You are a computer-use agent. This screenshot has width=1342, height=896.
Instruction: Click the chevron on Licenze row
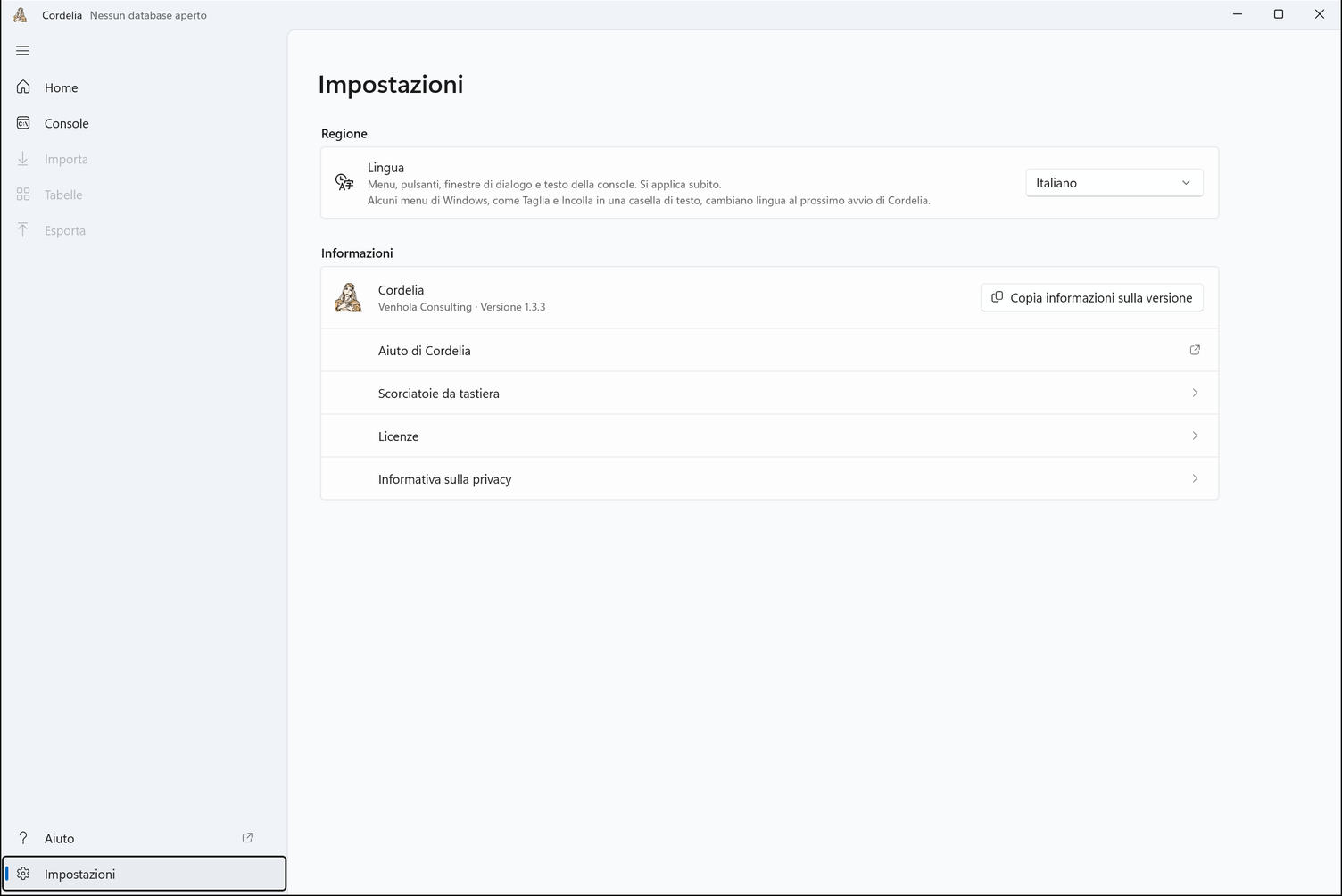[x=1195, y=436]
